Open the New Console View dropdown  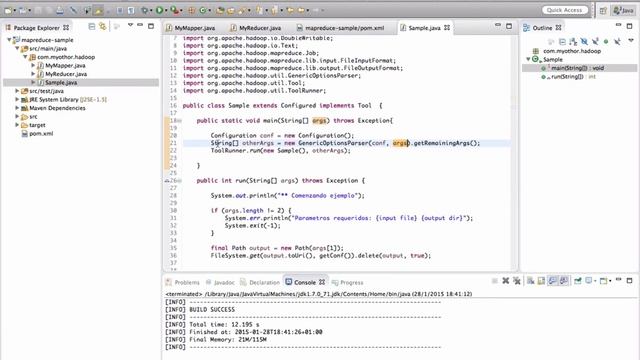(610, 281)
